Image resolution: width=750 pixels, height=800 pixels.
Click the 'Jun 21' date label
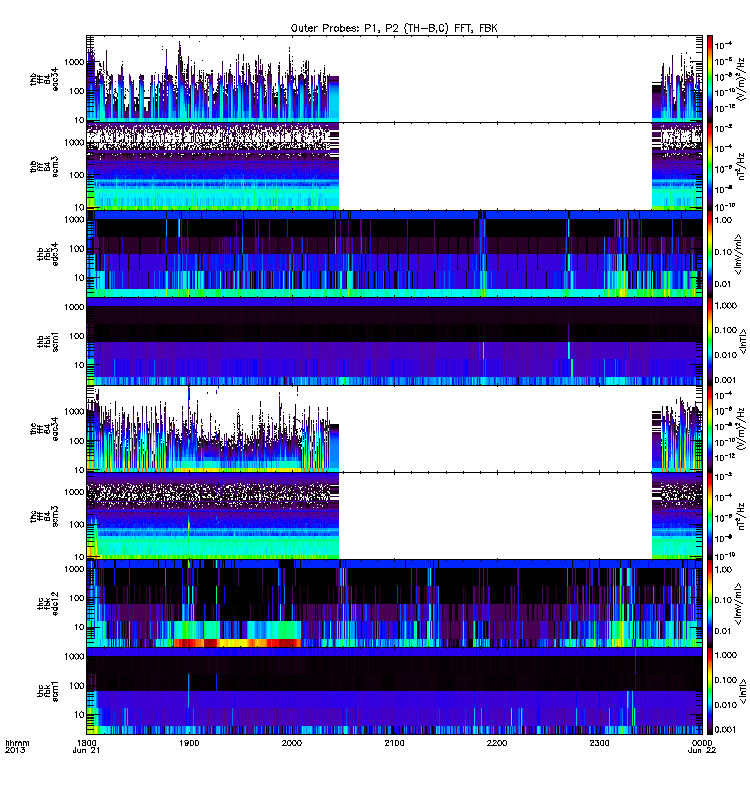pos(86,750)
